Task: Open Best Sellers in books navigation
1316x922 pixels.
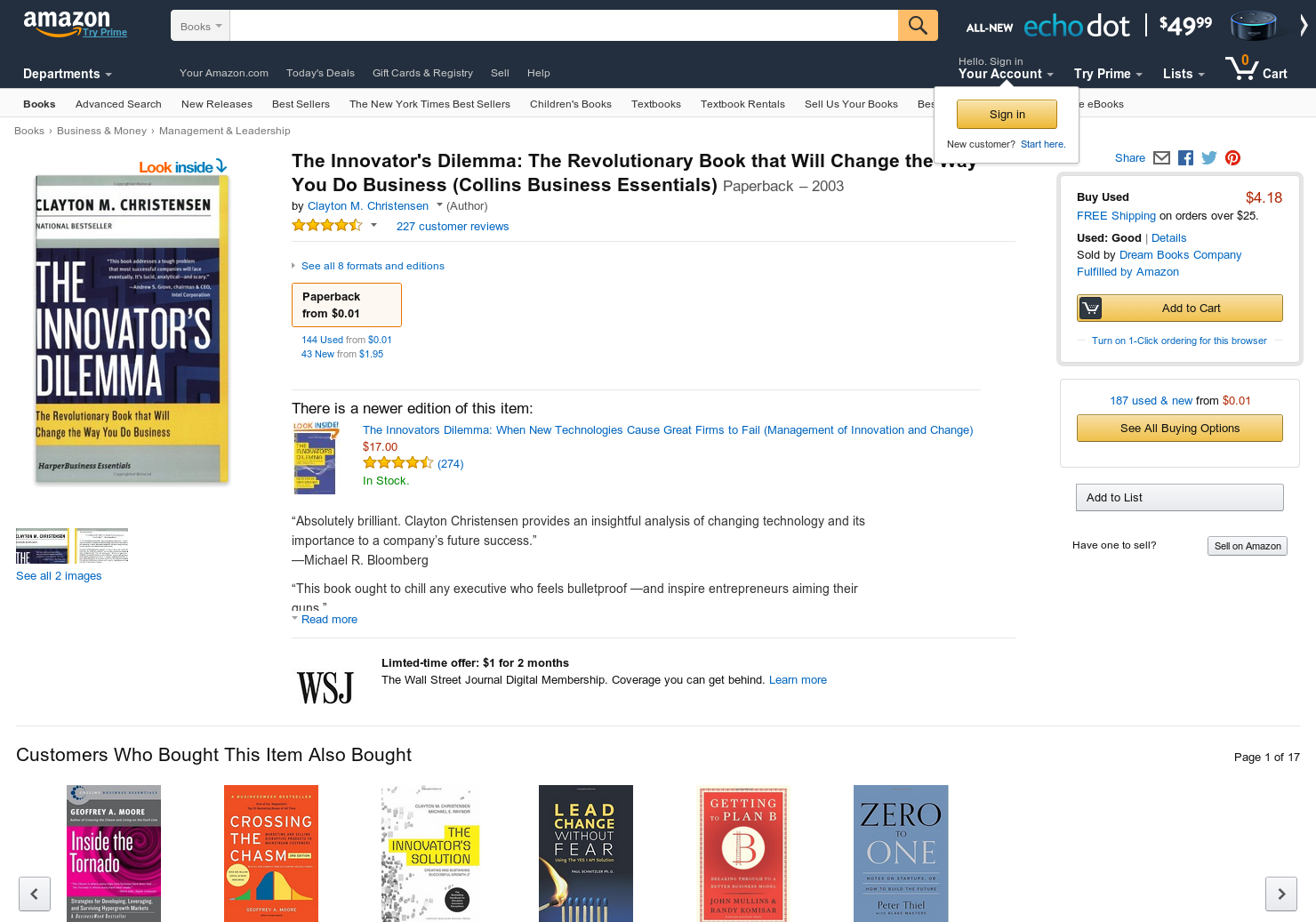Action: (301, 104)
